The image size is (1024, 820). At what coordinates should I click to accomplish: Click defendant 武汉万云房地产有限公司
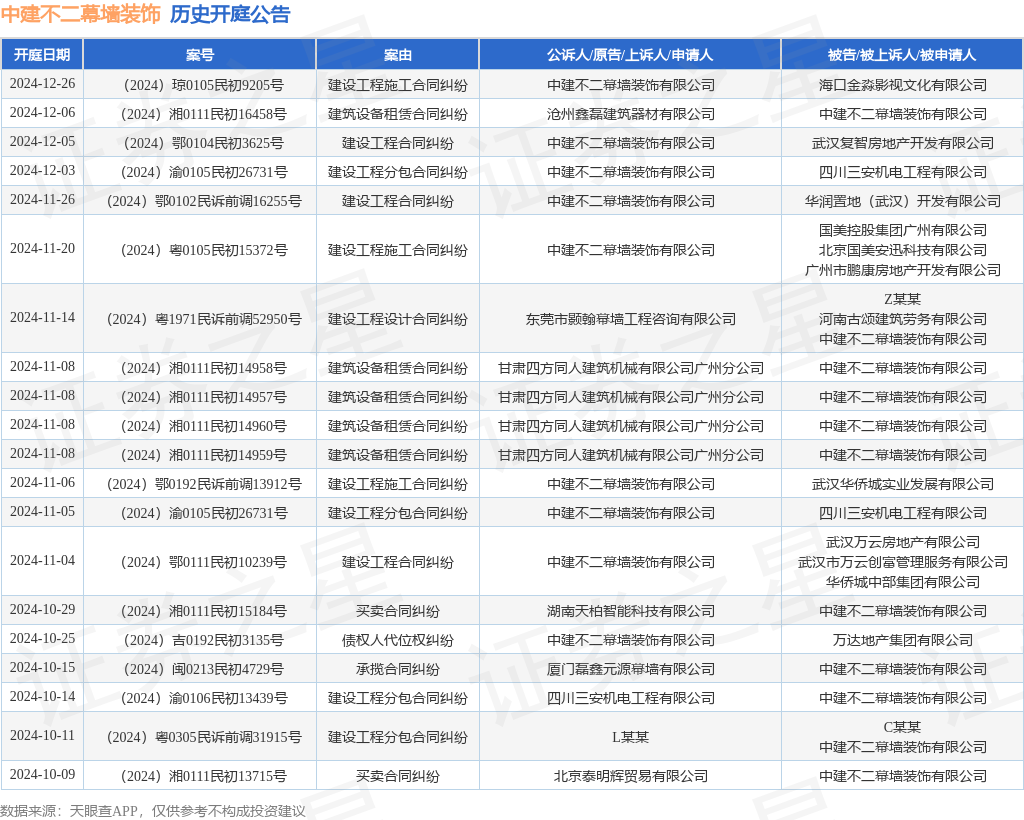[903, 543]
